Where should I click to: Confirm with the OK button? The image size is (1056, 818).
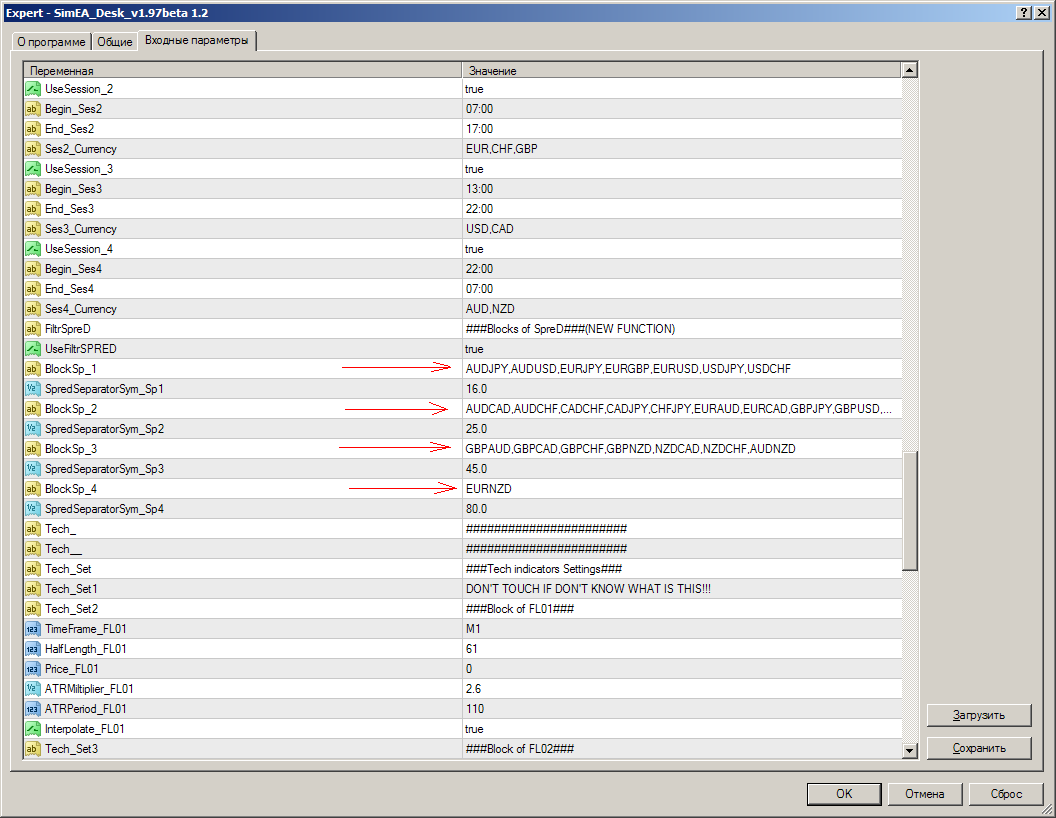[844, 794]
